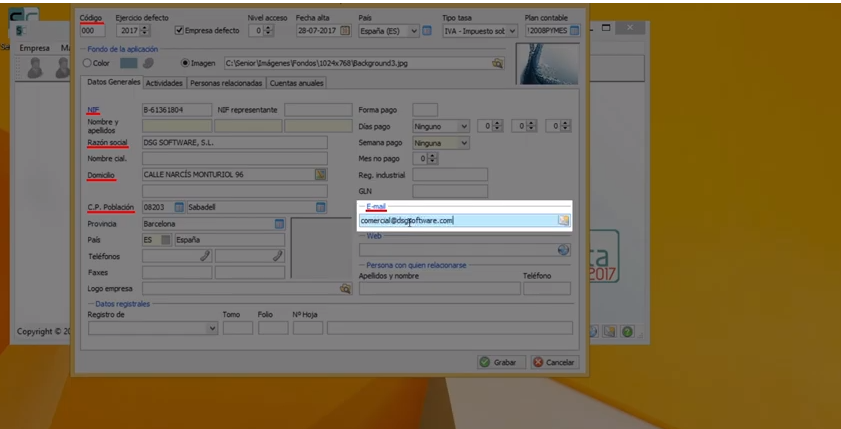Open the Domicilio address lookup icon
The height and width of the screenshot is (429, 841).
click(x=321, y=175)
